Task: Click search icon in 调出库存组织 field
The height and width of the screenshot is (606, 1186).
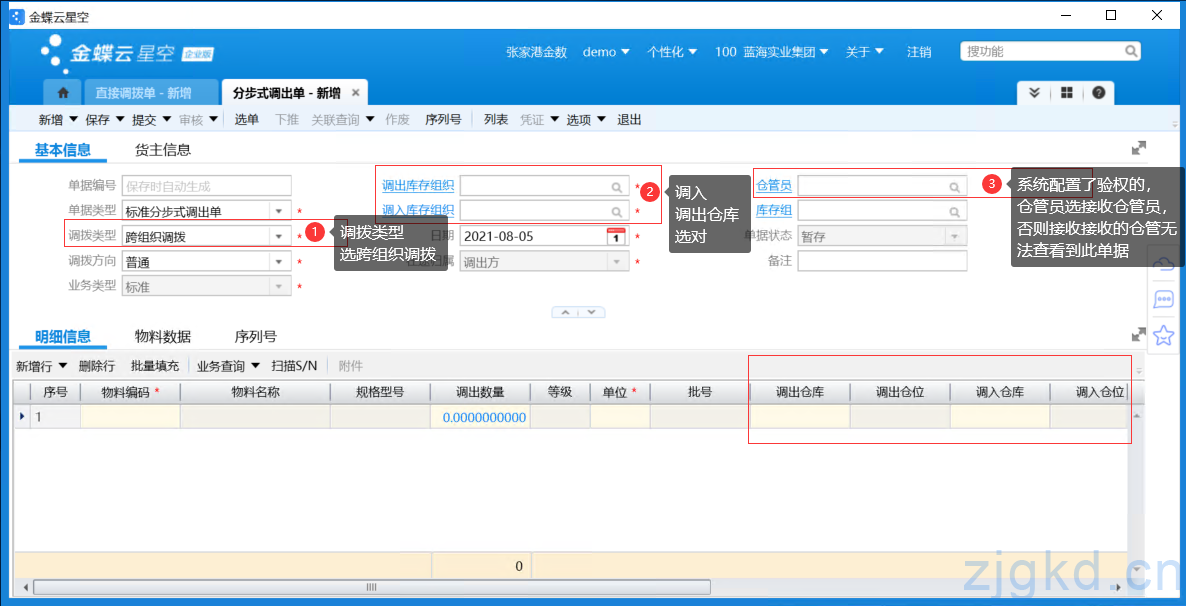Action: (617, 187)
